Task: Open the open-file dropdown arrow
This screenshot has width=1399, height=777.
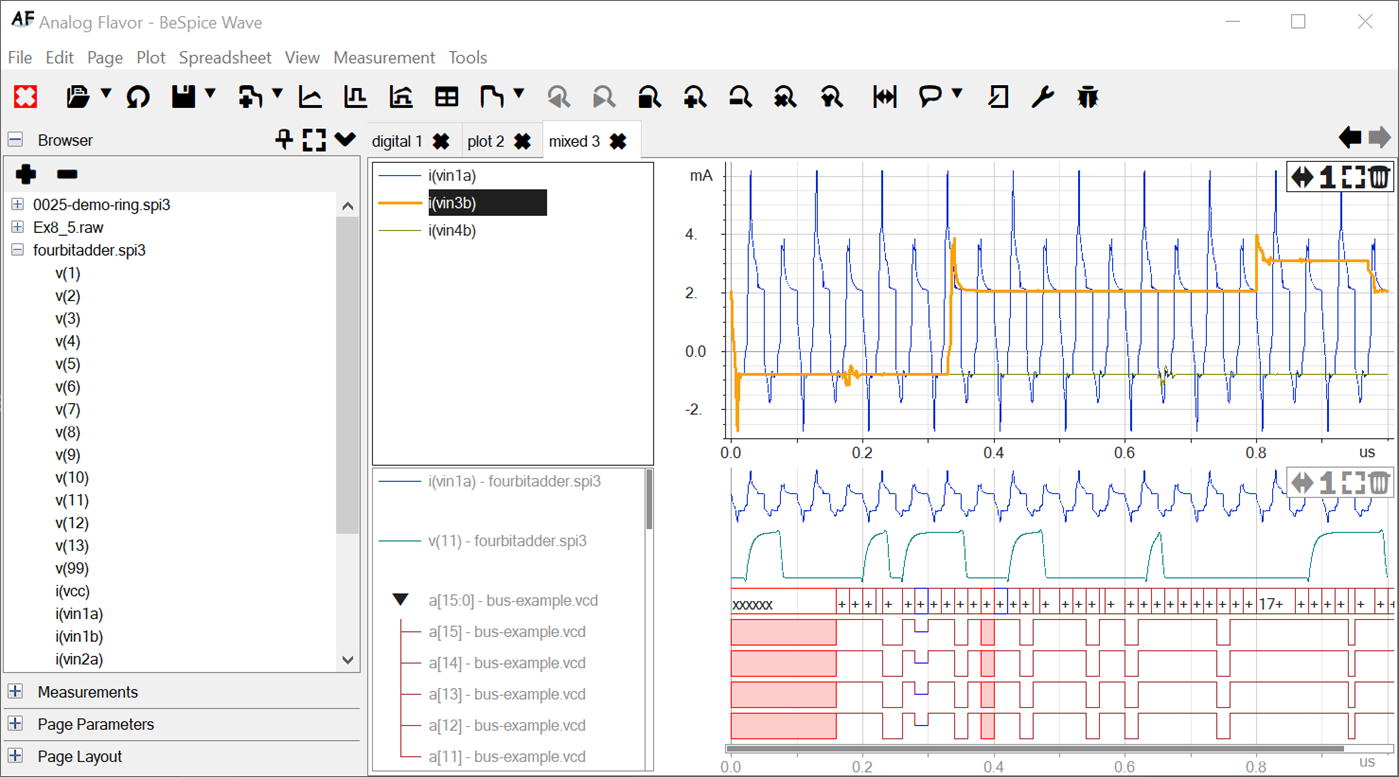Action: [106, 95]
